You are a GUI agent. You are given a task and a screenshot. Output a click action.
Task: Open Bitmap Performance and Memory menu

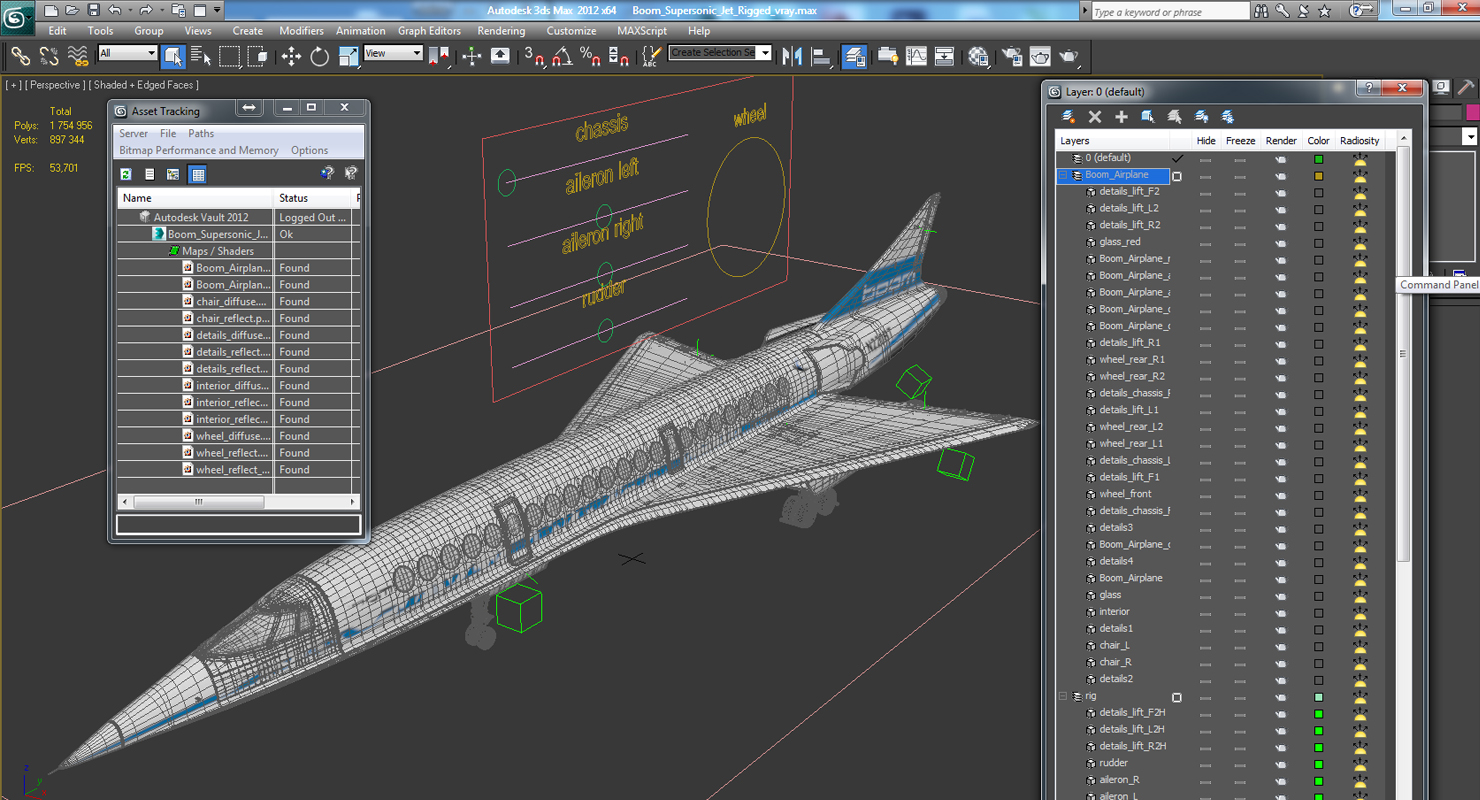point(199,150)
